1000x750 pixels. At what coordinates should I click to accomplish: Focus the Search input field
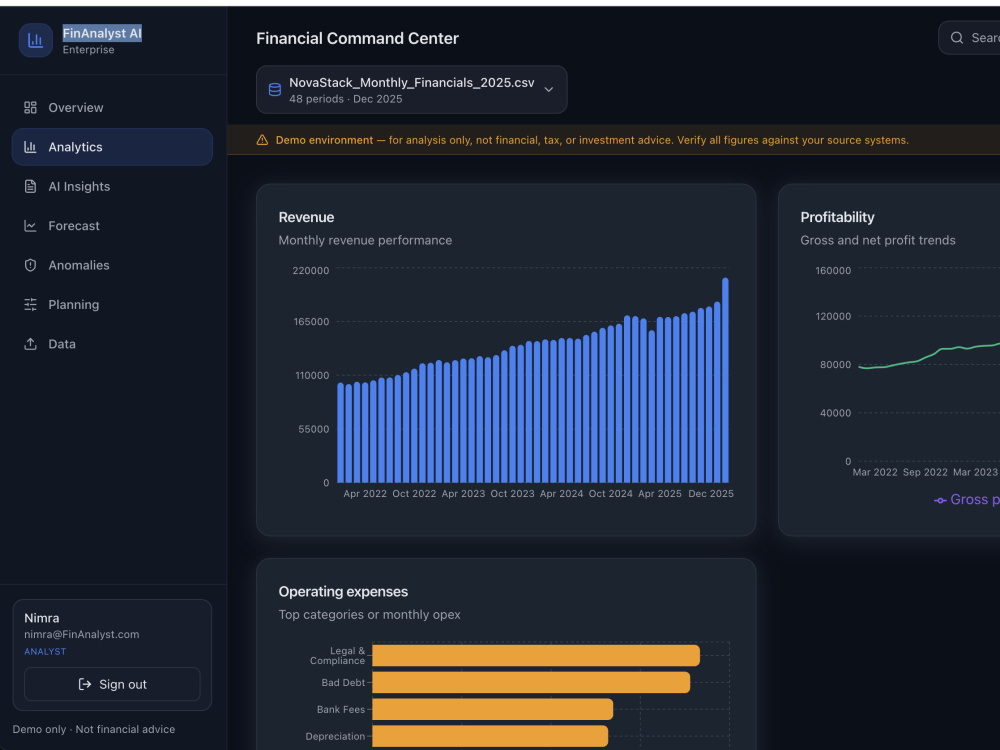coord(969,38)
